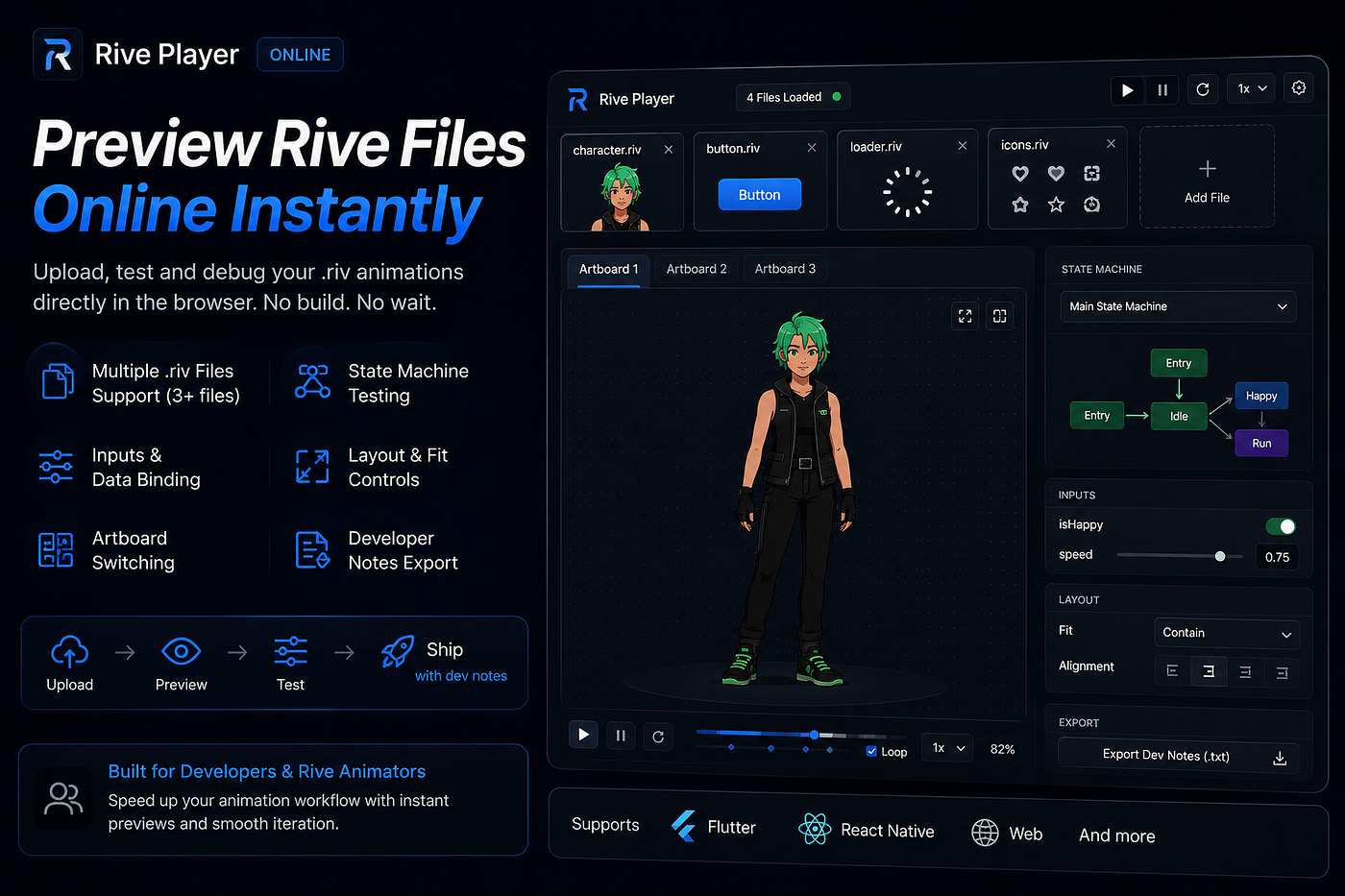Select the loader.riv spinner thumbnail
The height and width of the screenshot is (896, 1345).
pyautogui.click(x=907, y=191)
